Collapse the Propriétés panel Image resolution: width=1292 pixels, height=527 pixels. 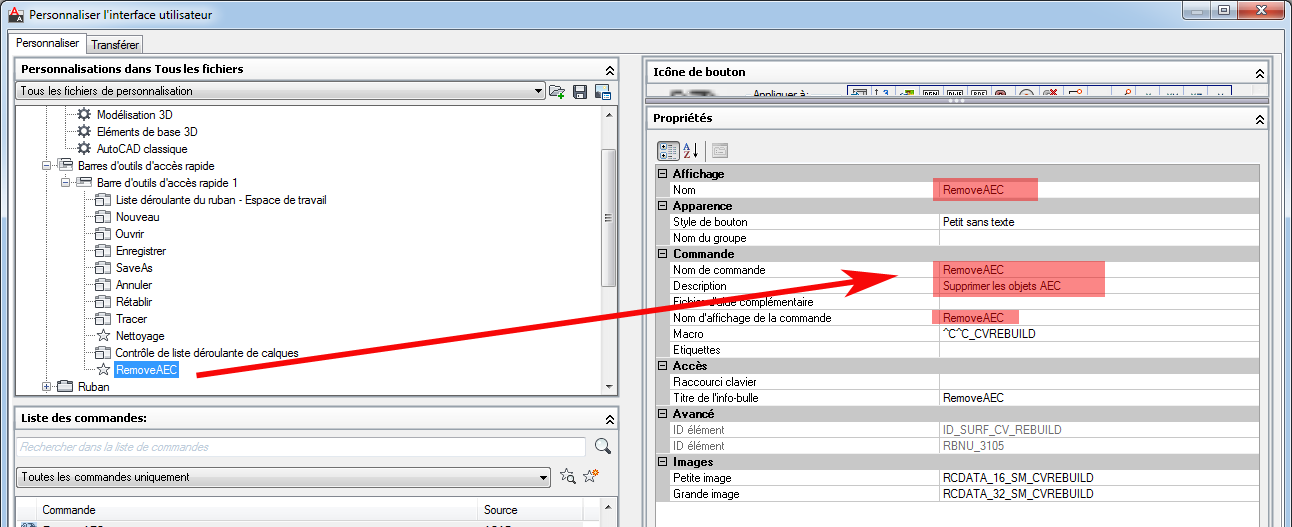coord(1259,119)
